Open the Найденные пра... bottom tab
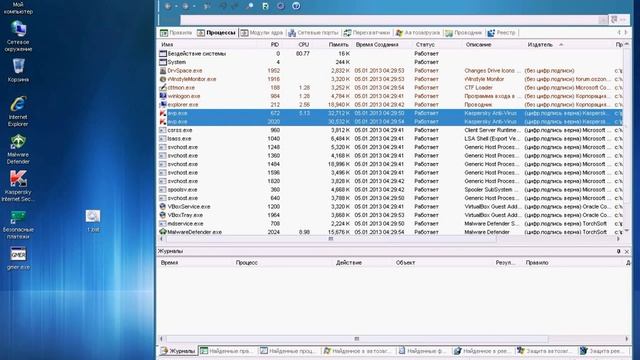This screenshot has width=640, height=360. (228, 351)
